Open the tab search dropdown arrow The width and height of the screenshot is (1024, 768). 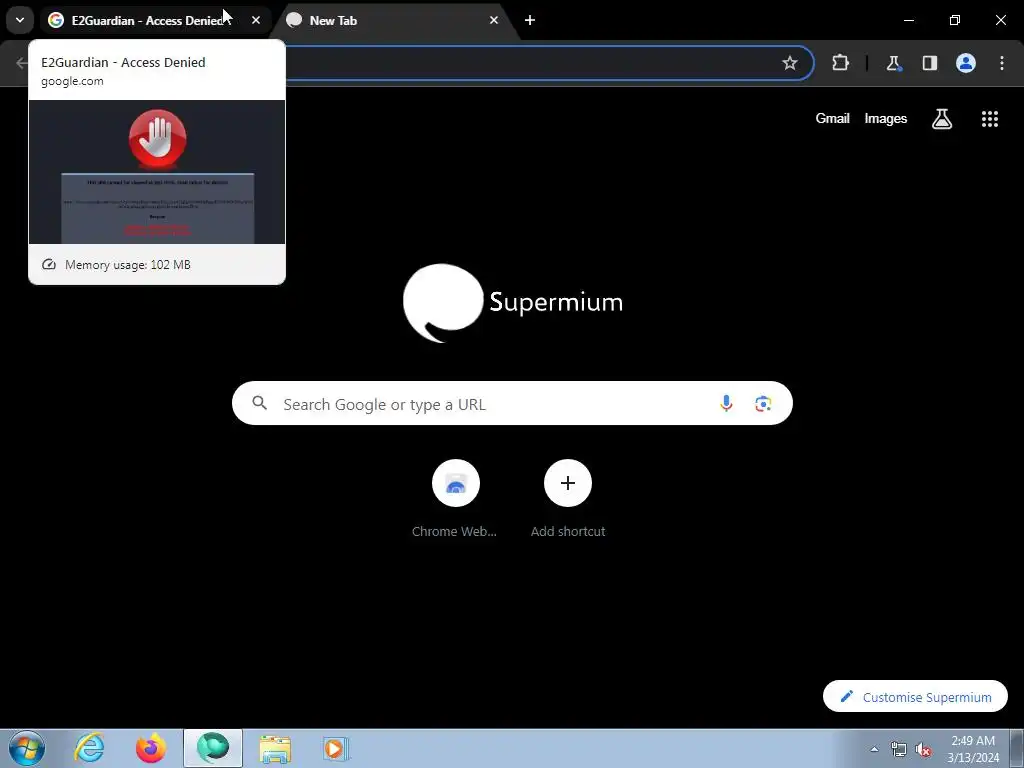coord(20,20)
